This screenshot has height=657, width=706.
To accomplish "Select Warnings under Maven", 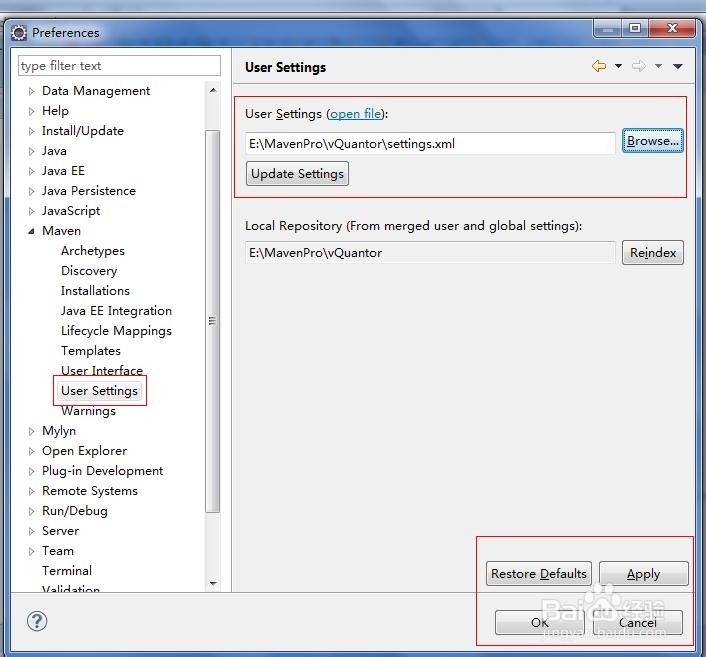I will pos(88,411).
